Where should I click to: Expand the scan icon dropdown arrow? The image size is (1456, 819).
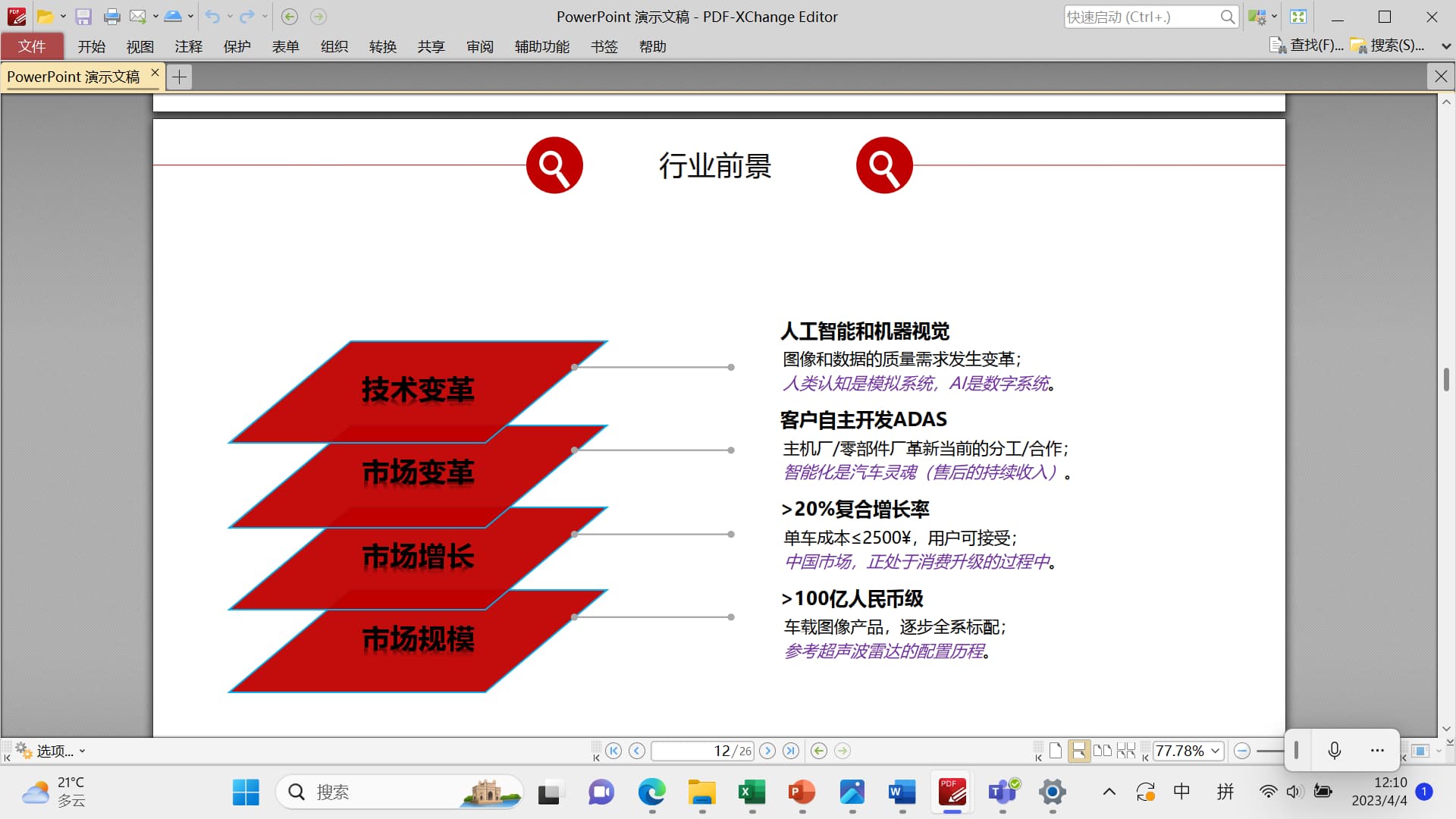tap(191, 17)
